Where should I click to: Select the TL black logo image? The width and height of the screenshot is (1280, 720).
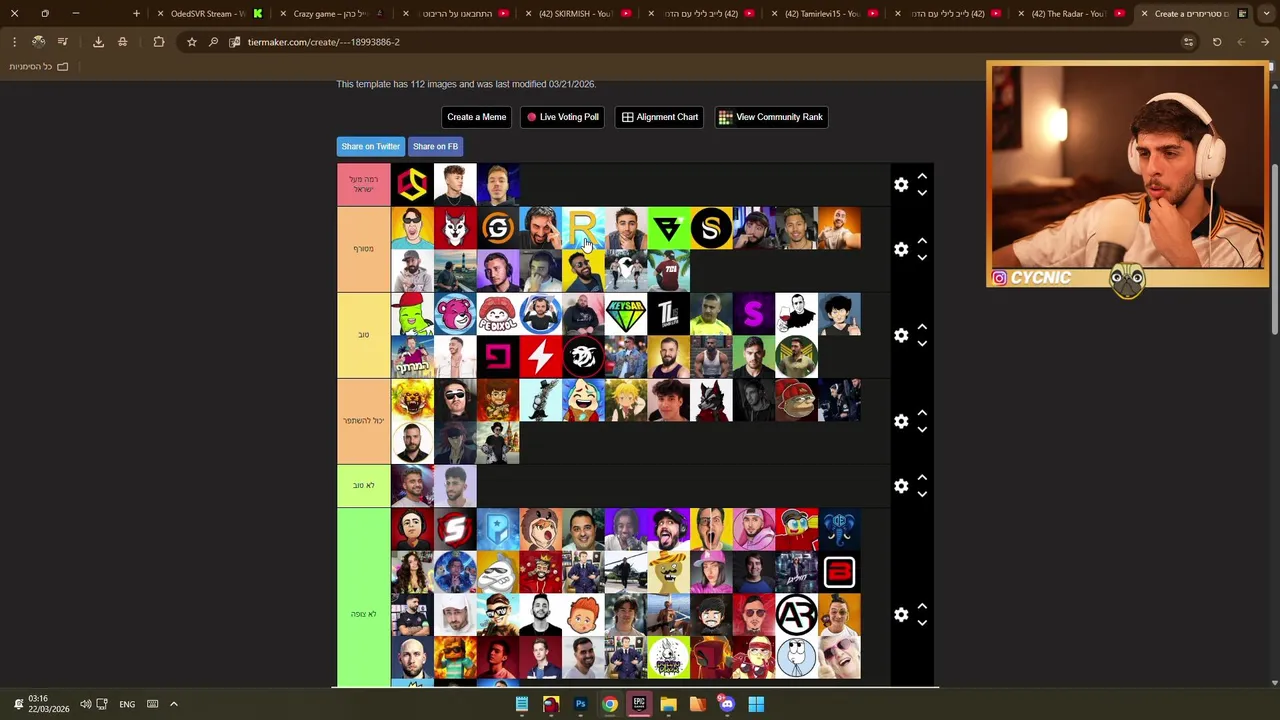point(669,314)
